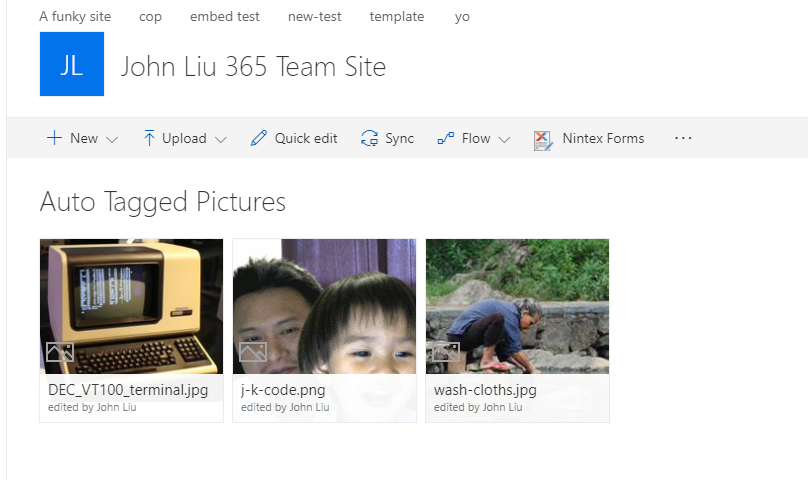
Task: Open the 'embed test' navigation link
Action: coord(225,17)
